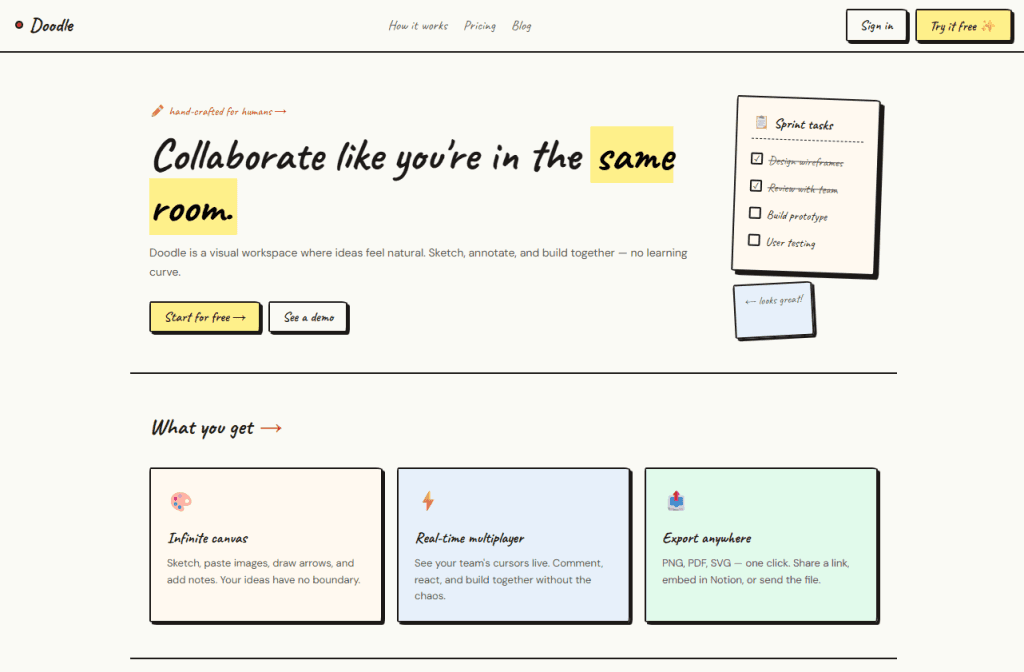The width and height of the screenshot is (1024, 672).
Task: Click the Sprint tasks clipboard icon
Action: (761, 122)
